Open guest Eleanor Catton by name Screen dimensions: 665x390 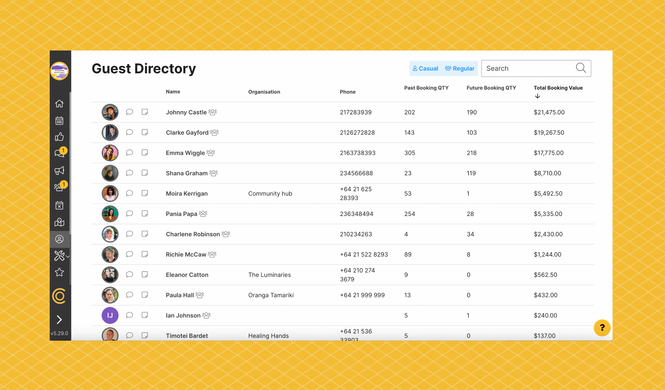[187, 275]
